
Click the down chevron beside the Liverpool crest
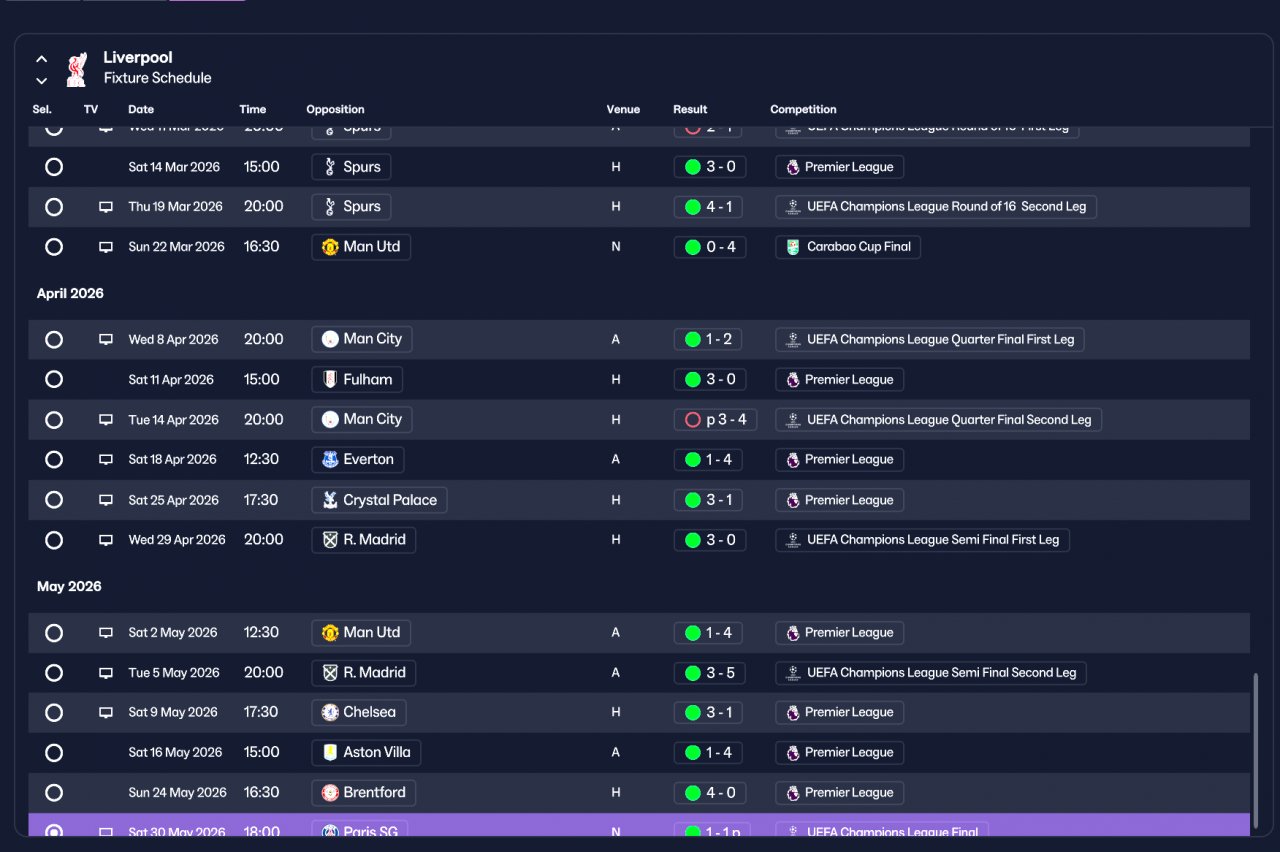click(x=42, y=80)
